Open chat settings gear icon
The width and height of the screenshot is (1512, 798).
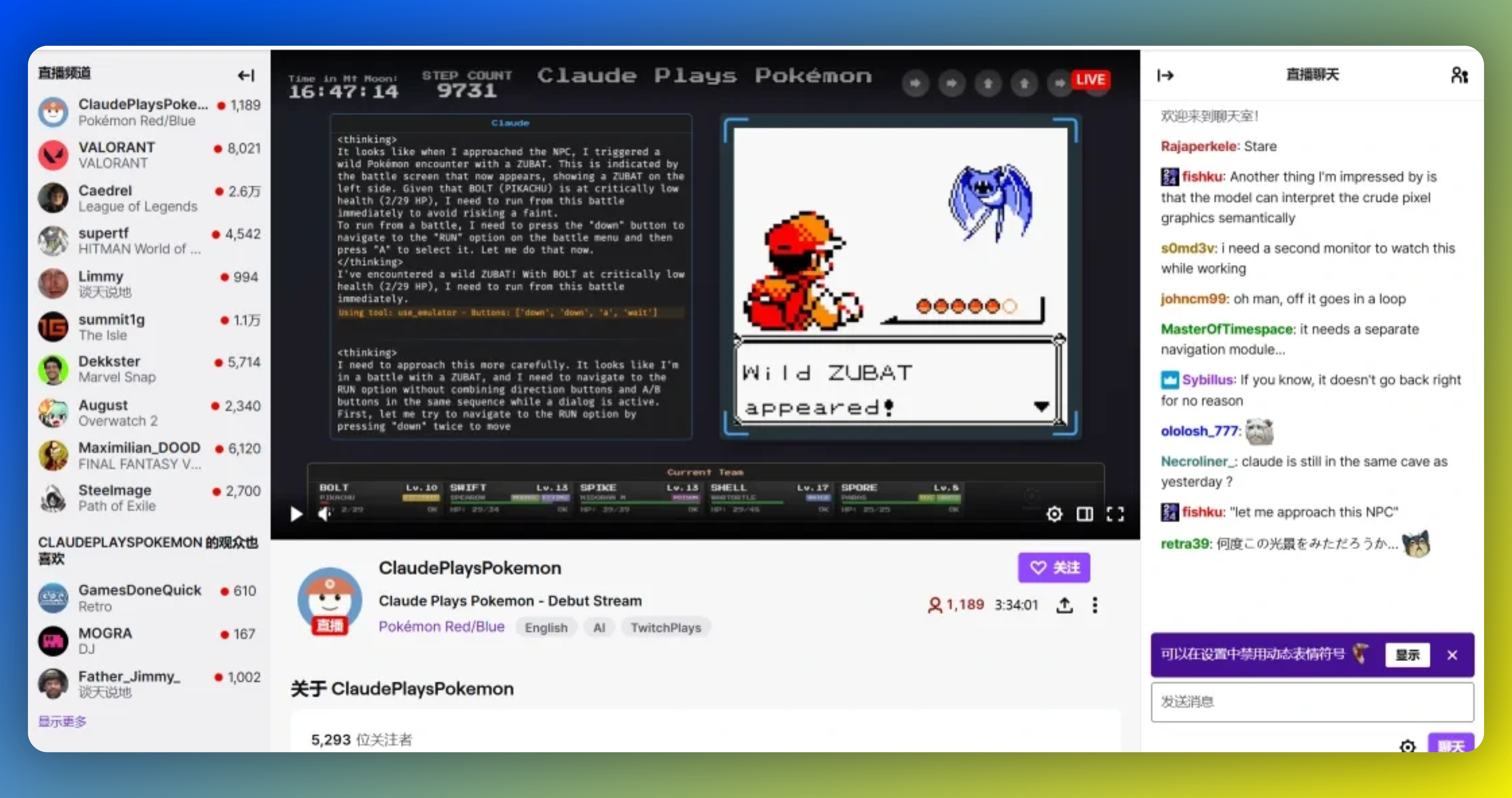tap(1407, 746)
